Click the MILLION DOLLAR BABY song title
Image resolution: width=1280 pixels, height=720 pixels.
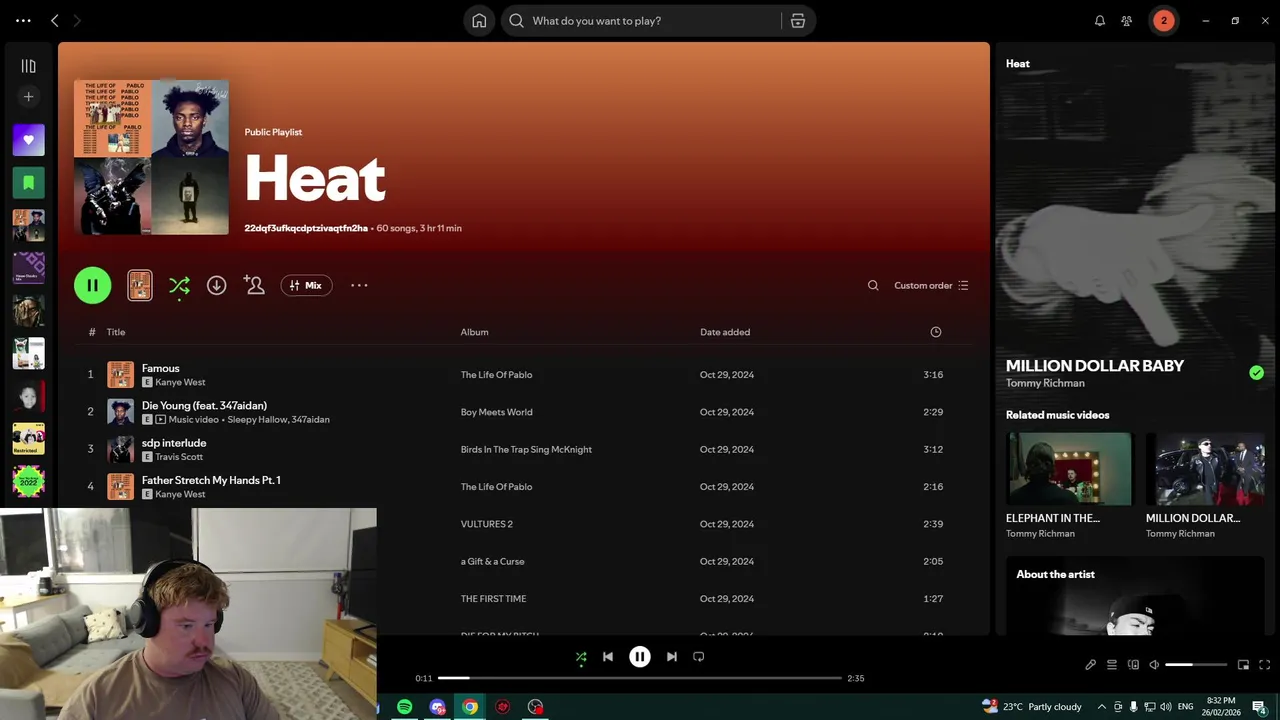coord(1094,366)
